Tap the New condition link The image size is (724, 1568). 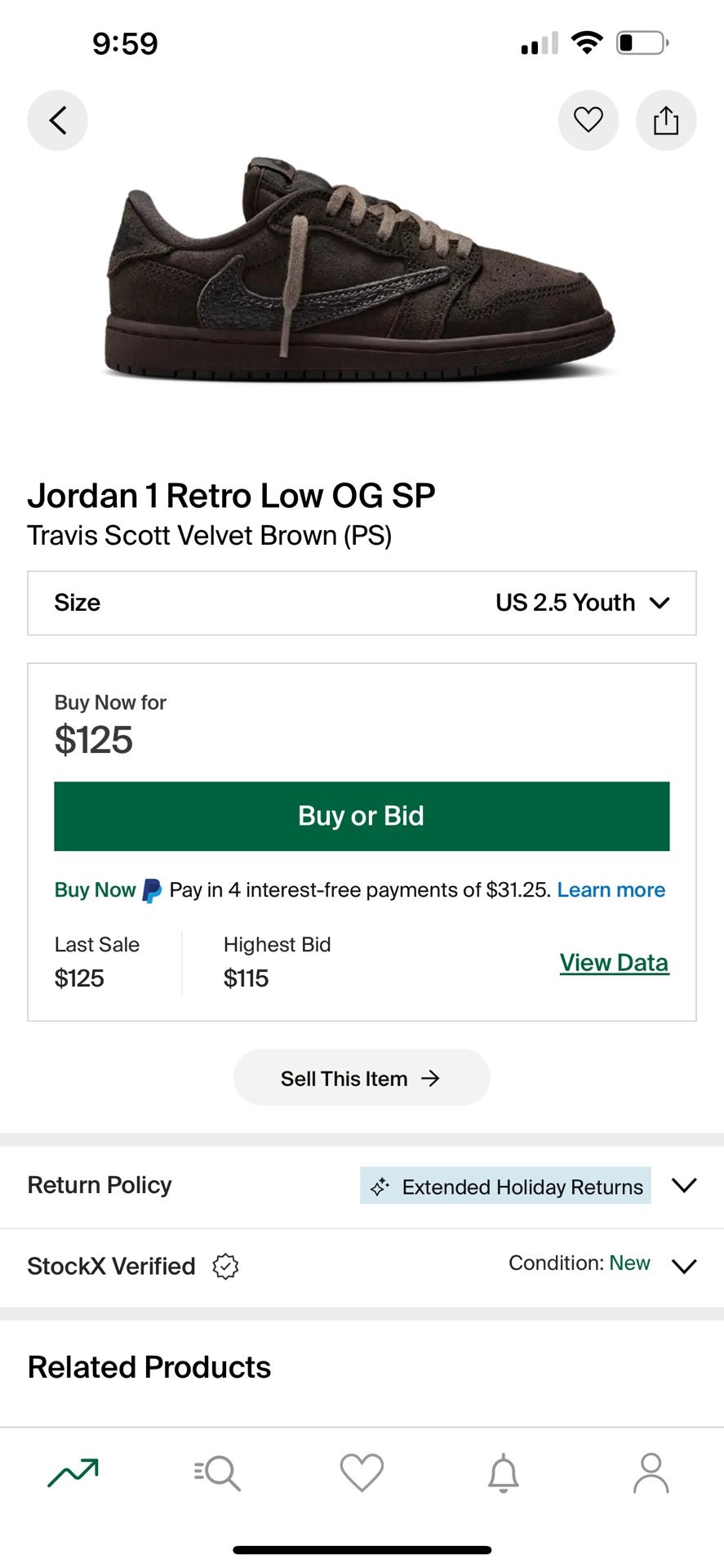point(629,1263)
